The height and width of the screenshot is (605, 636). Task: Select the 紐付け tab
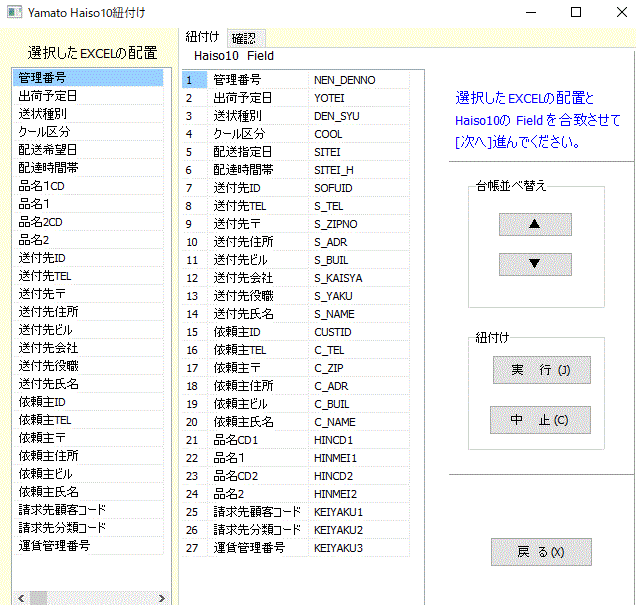[203, 37]
